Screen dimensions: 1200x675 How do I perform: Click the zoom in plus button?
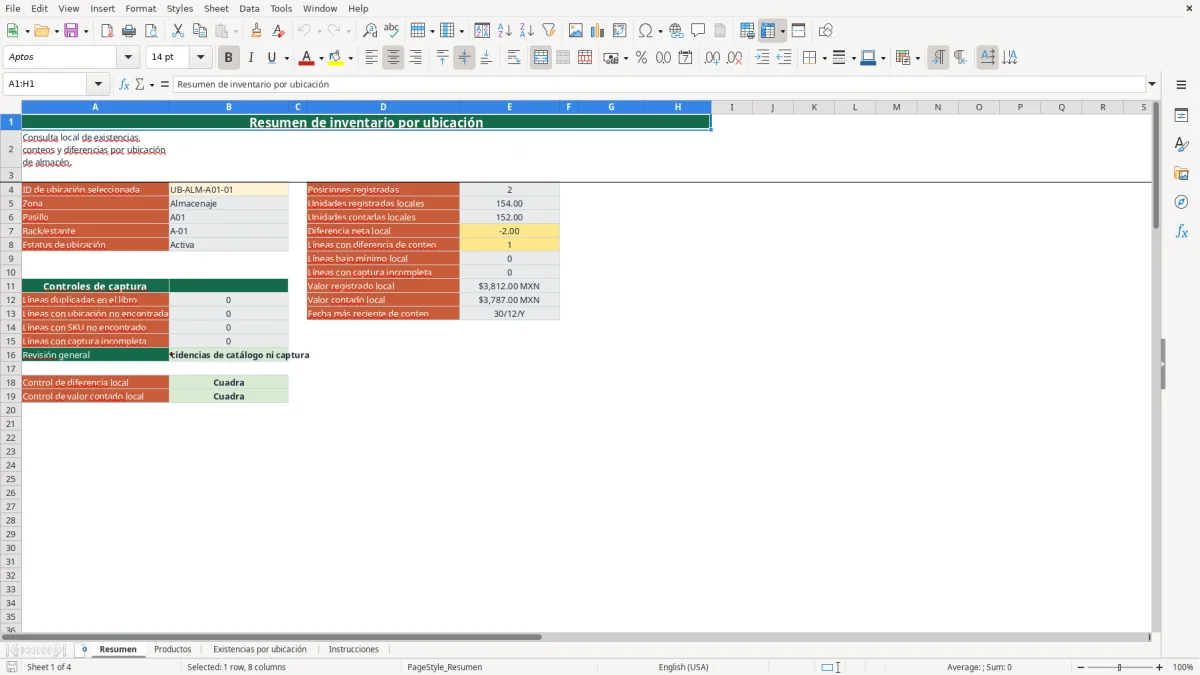pyautogui.click(x=1160, y=667)
